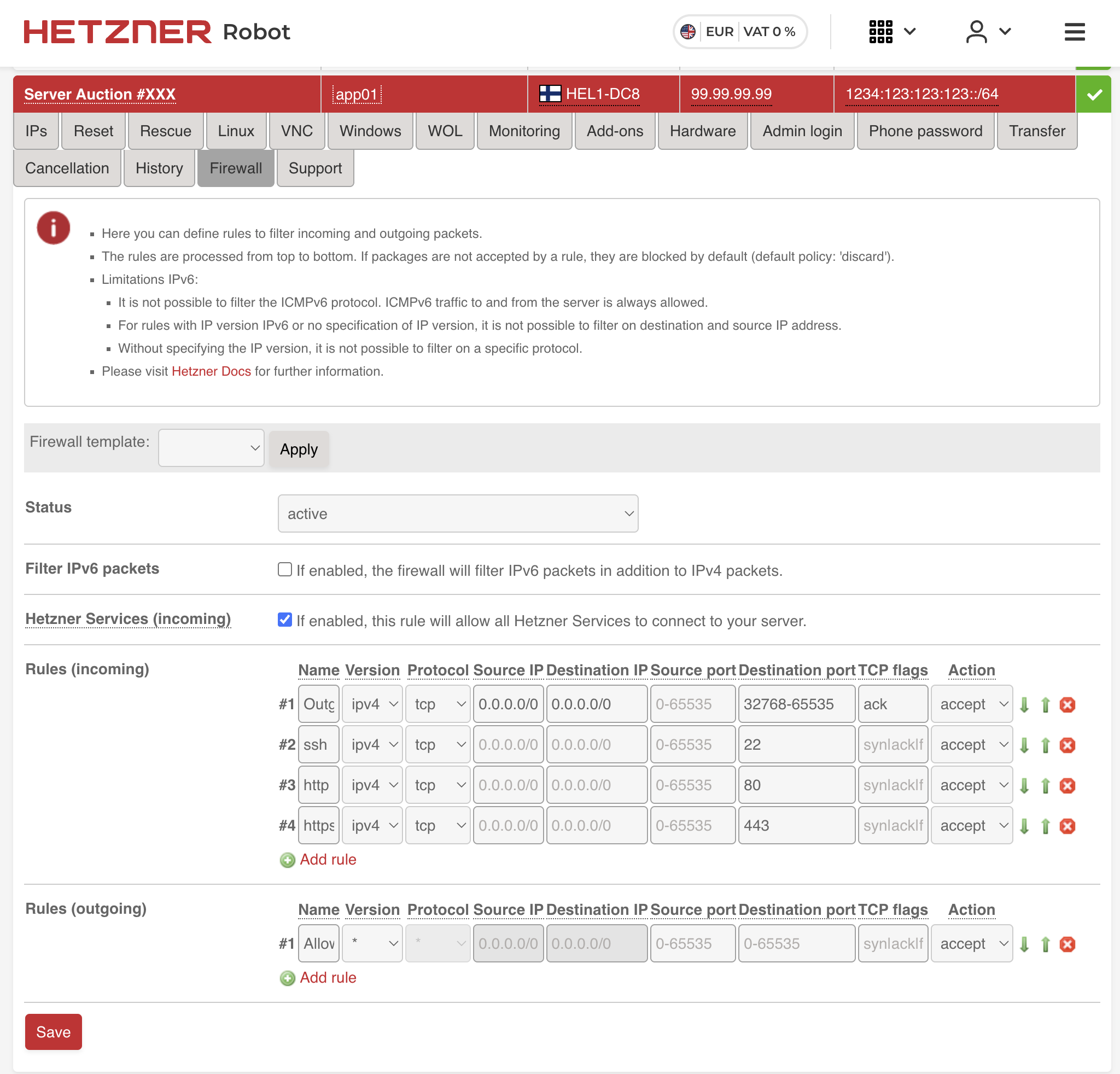Change the Action dropdown for the http rule

click(971, 785)
